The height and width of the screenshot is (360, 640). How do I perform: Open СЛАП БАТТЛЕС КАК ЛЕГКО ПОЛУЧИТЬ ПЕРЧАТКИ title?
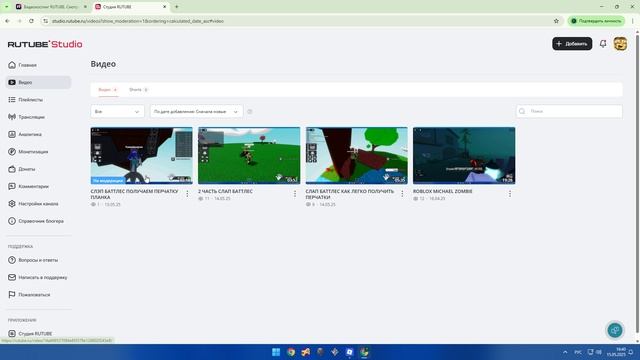point(350,194)
